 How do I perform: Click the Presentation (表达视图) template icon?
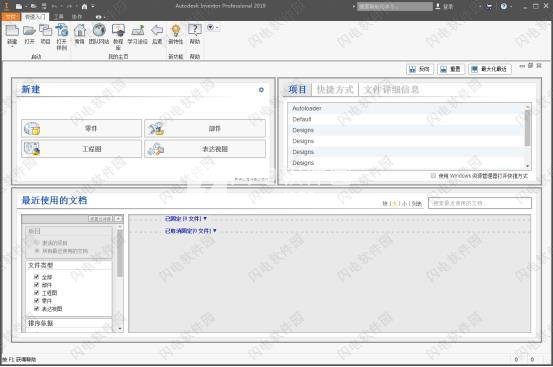pos(156,149)
